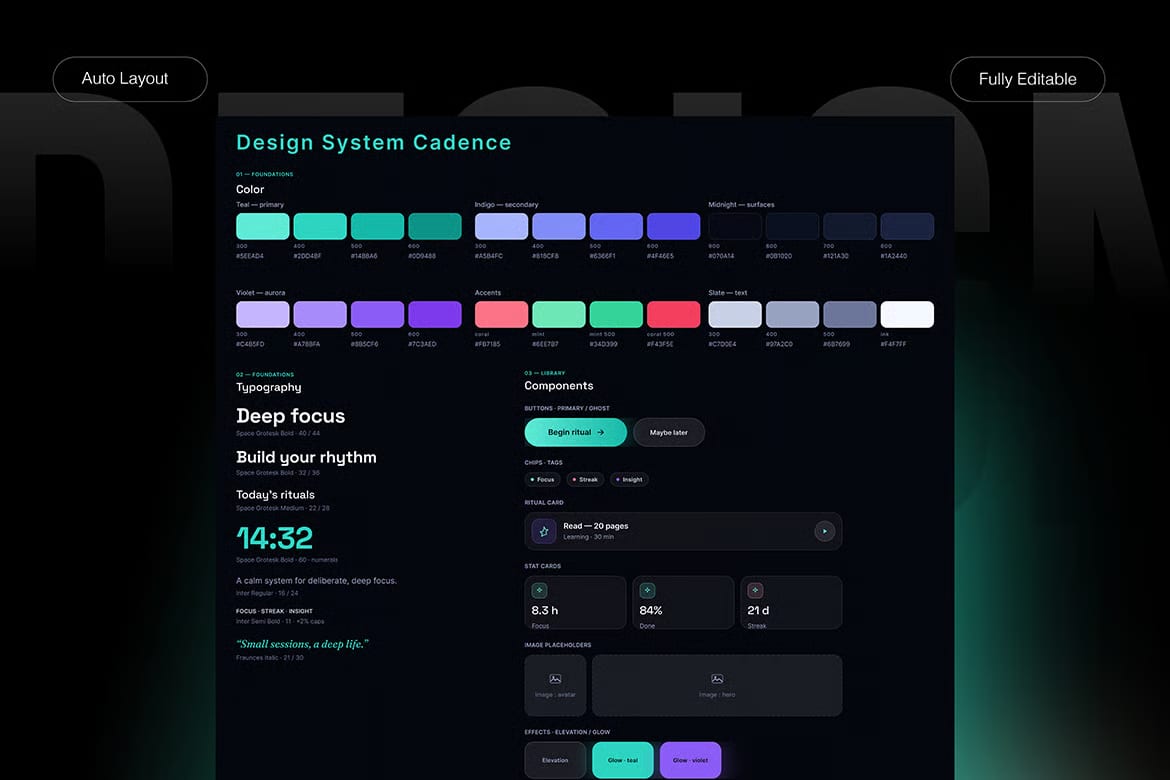Pick the Violet 600 swatch #7C3AED

435,314
